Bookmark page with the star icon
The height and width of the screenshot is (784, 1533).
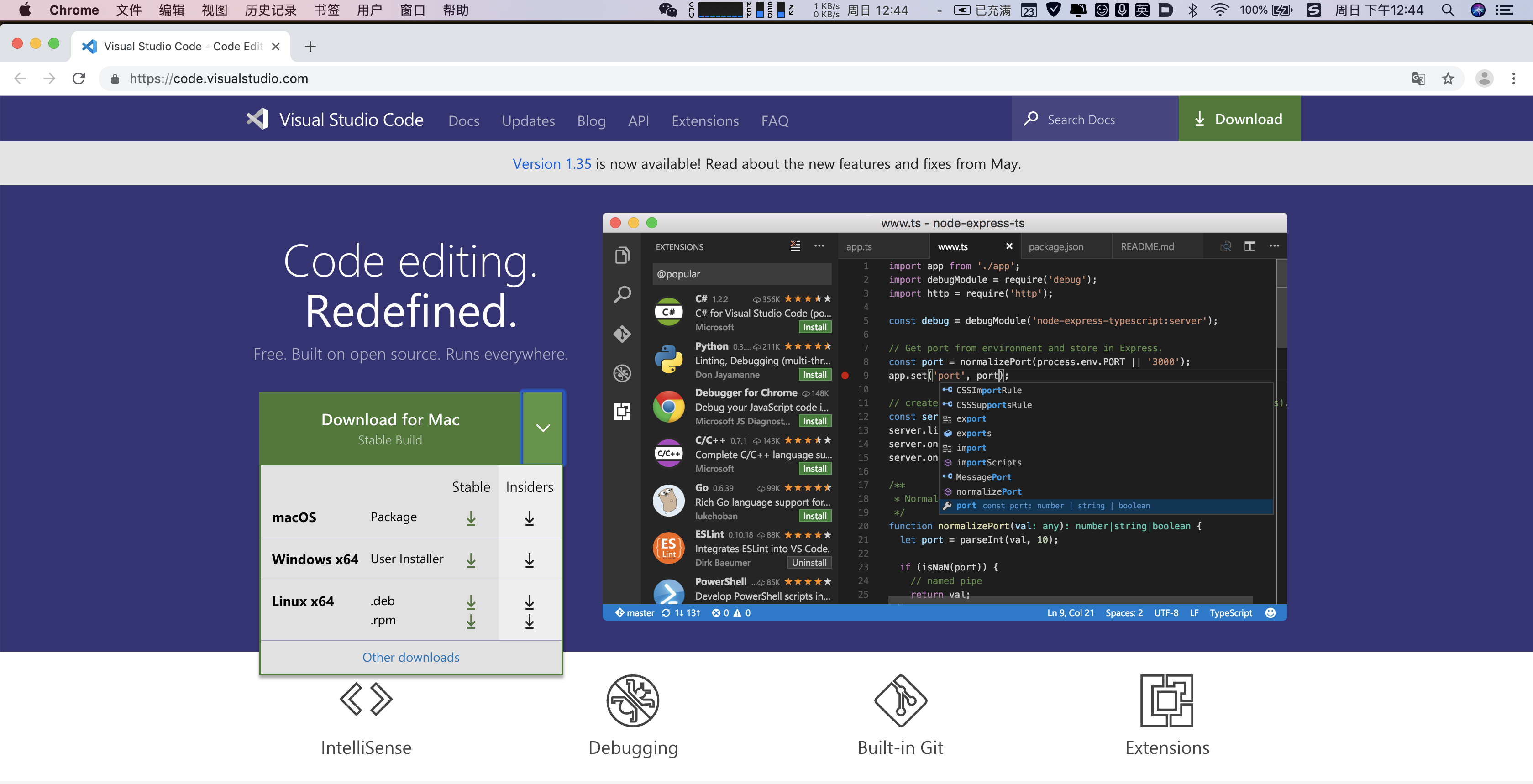(1447, 78)
